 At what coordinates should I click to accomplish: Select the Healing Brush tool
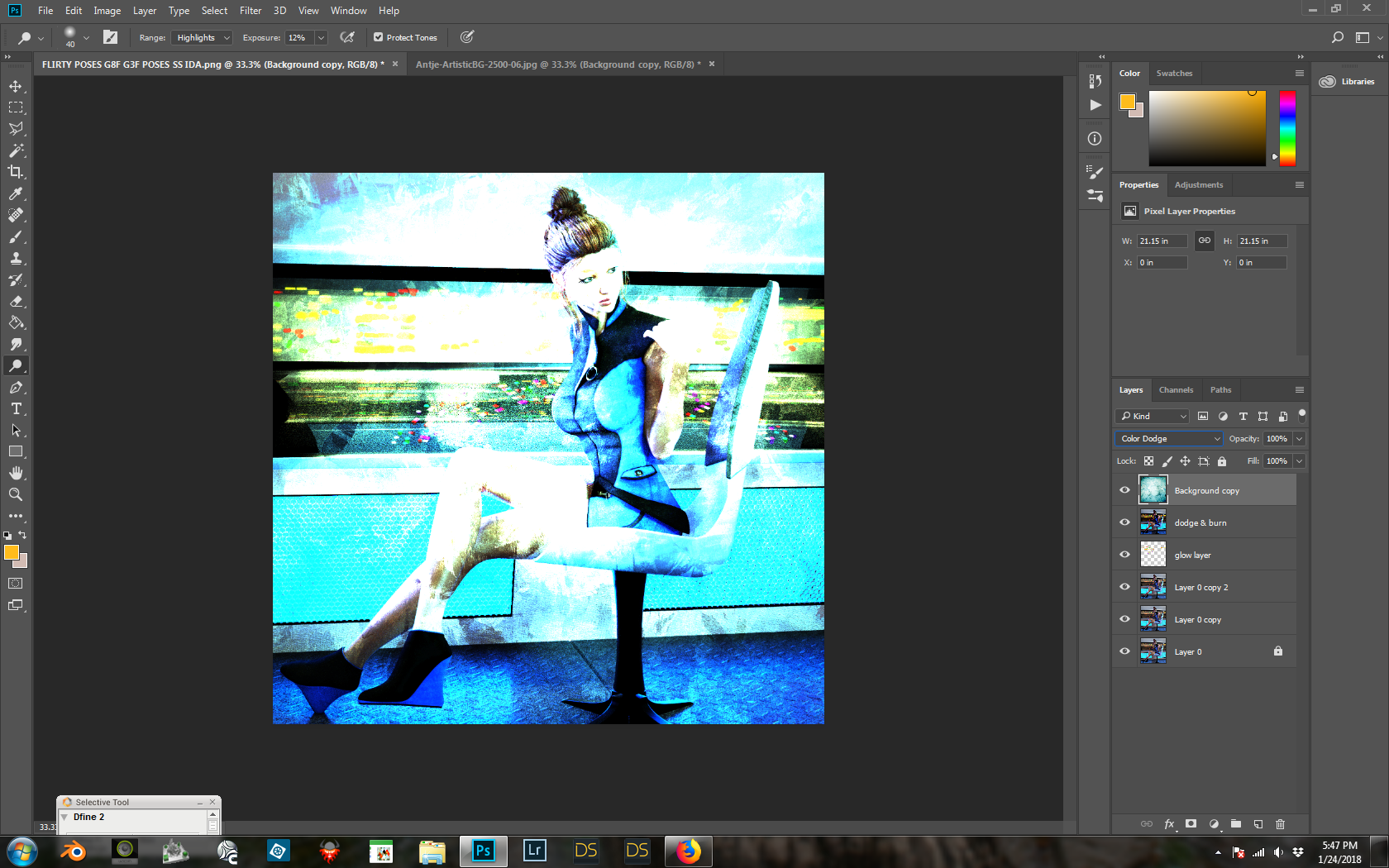[16, 215]
